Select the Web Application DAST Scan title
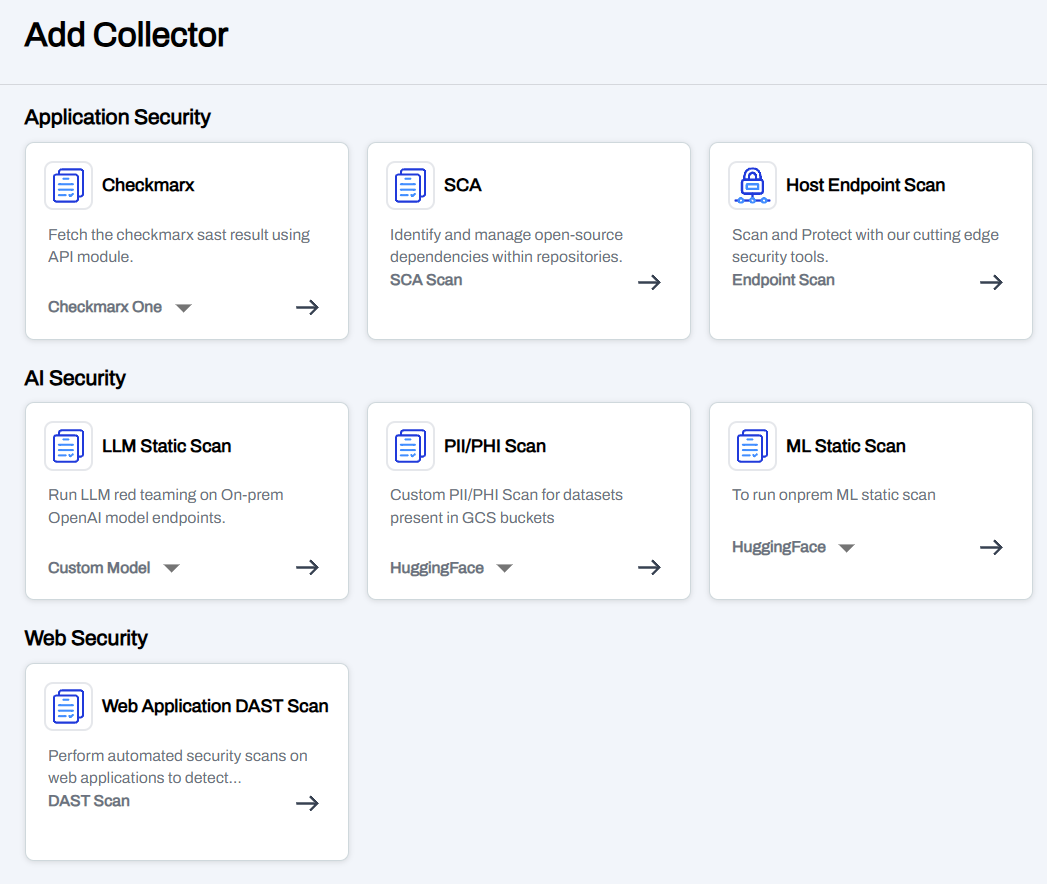The image size is (1047, 884). click(215, 706)
